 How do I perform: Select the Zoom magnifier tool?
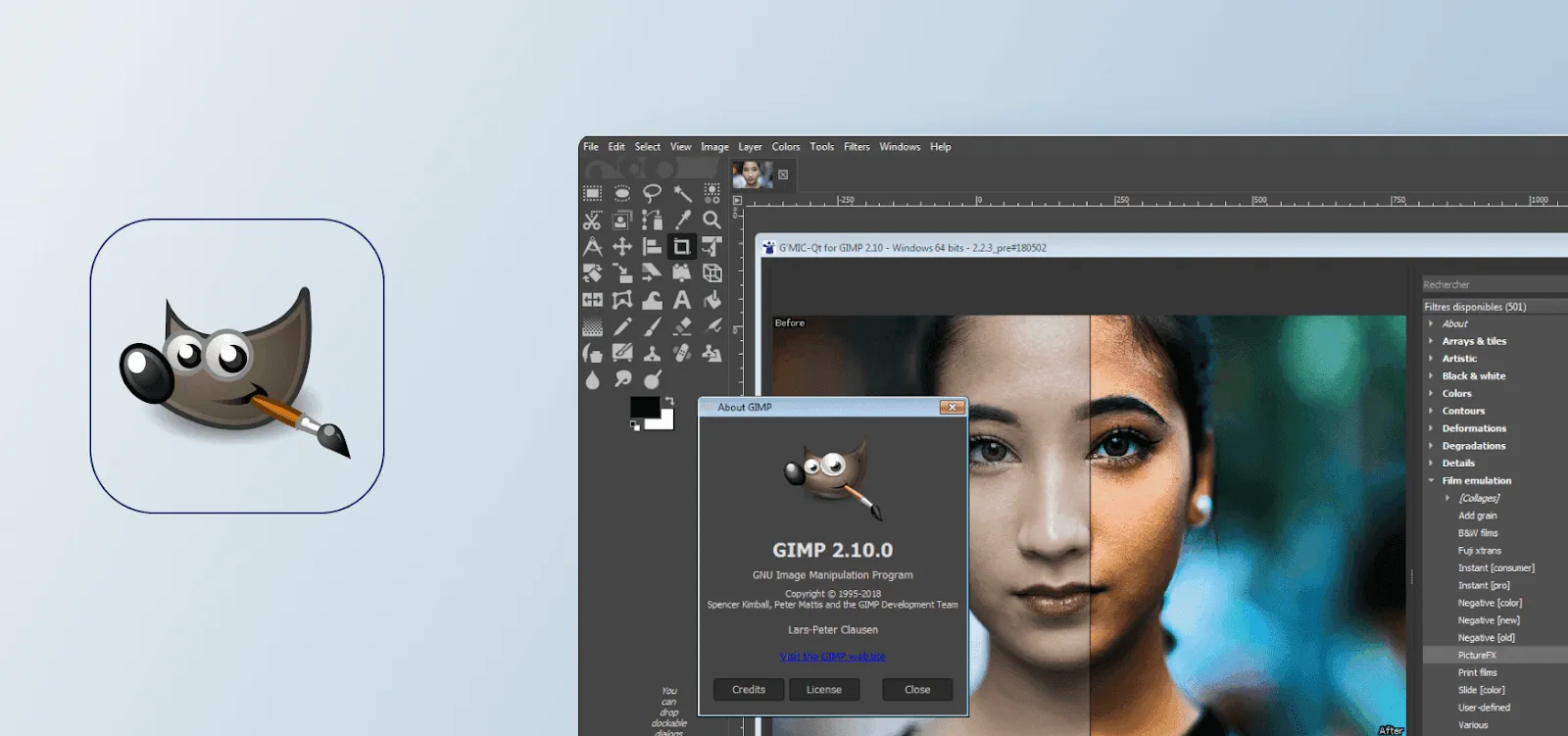[712, 220]
